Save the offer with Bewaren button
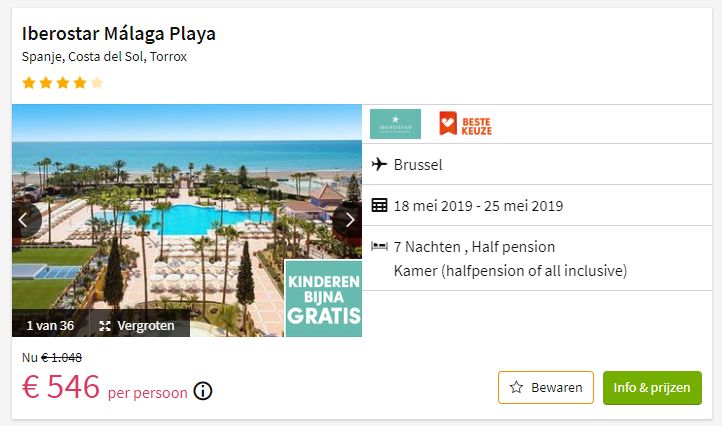This screenshot has width=722, height=426. pyautogui.click(x=546, y=387)
